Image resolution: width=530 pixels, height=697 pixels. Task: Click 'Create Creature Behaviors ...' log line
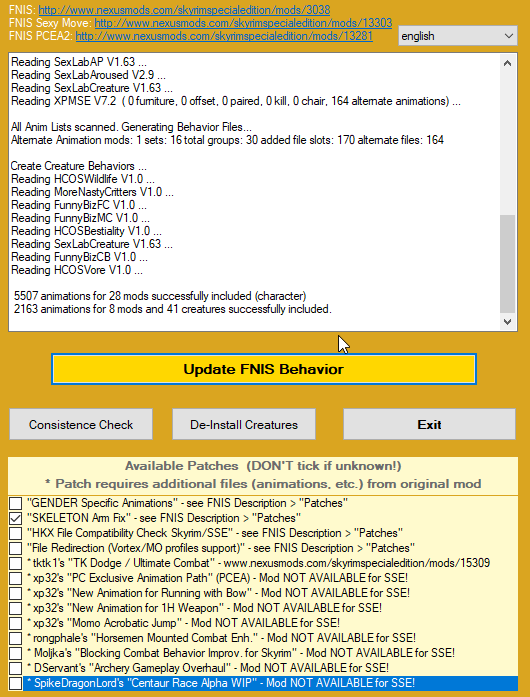click(79, 166)
